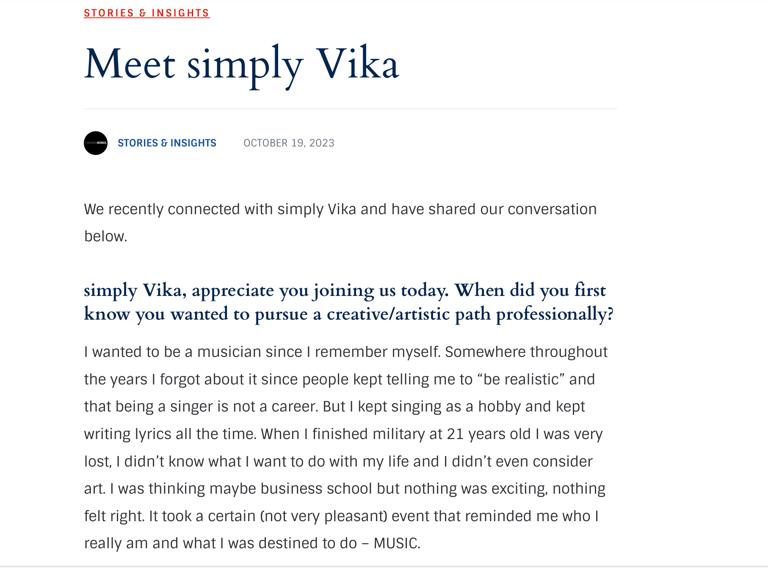768x569 pixels.
Task: Click the word MUSIC ending the paragraph
Action: [x=397, y=544]
